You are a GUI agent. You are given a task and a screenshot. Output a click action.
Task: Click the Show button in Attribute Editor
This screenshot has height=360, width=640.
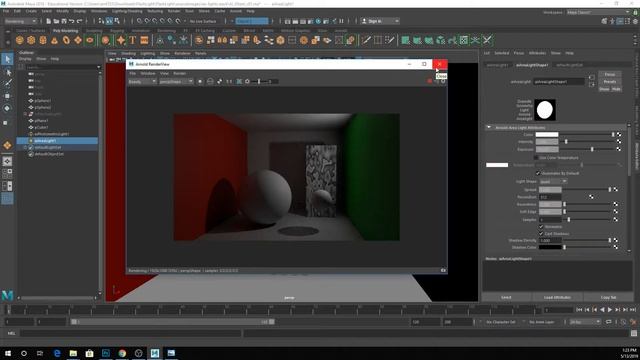pos(604,89)
